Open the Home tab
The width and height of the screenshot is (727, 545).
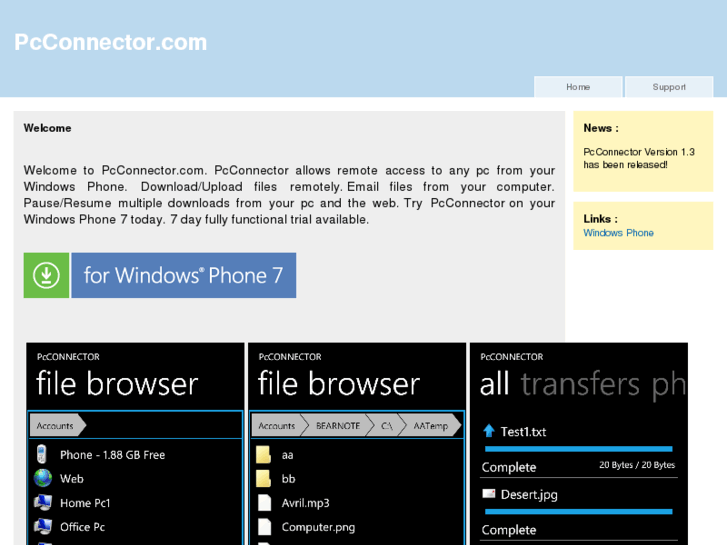(578, 87)
